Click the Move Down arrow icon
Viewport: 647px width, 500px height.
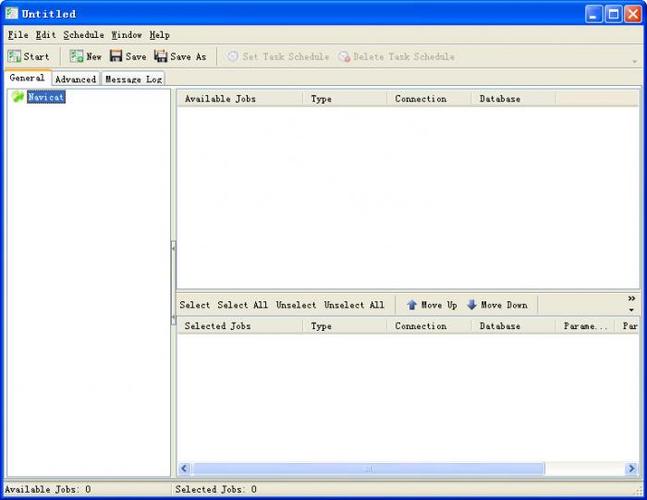472,305
